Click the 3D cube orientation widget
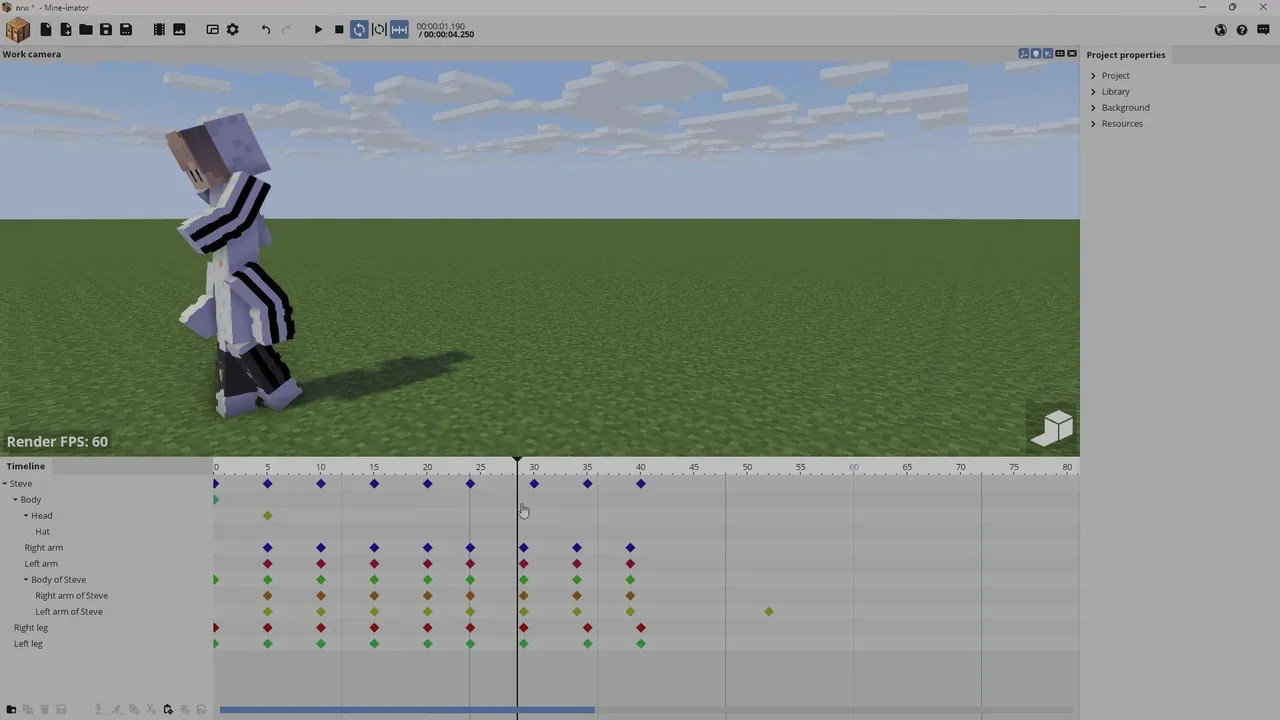 [1053, 428]
